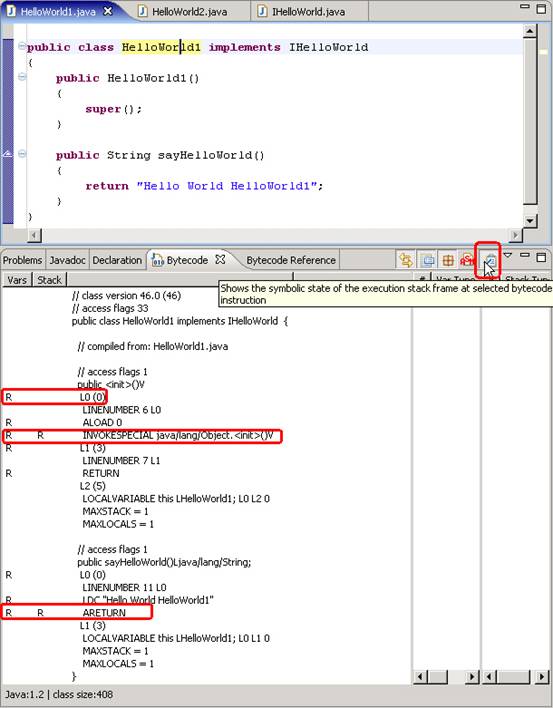Minimize the editor area
The height and width of the screenshot is (708, 553).
[x=525, y=6]
